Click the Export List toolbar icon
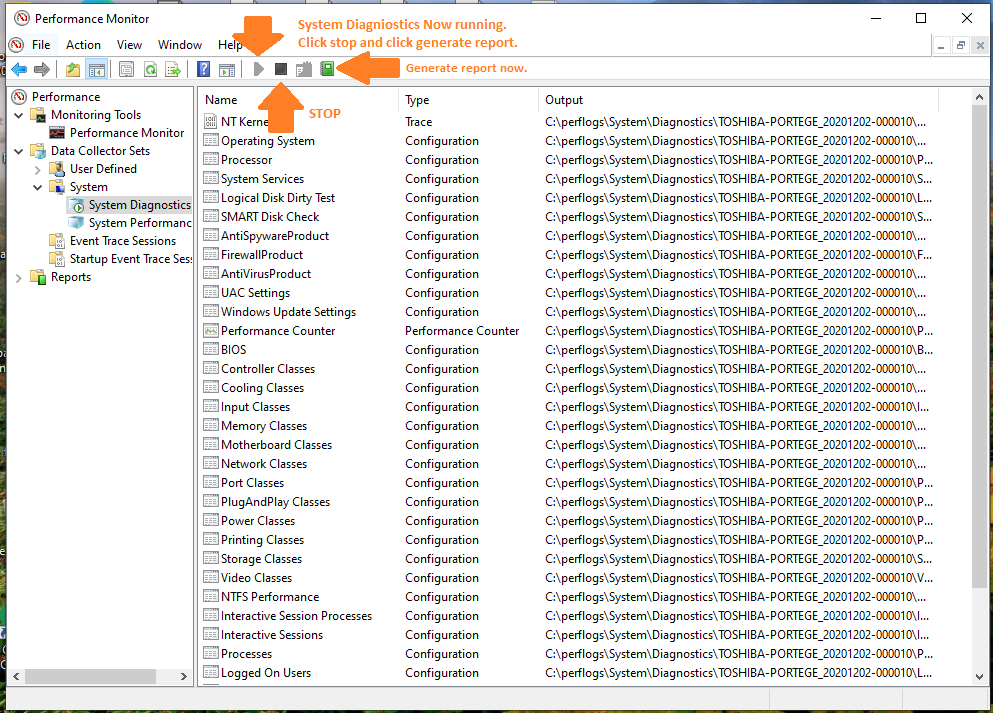 coord(173,69)
